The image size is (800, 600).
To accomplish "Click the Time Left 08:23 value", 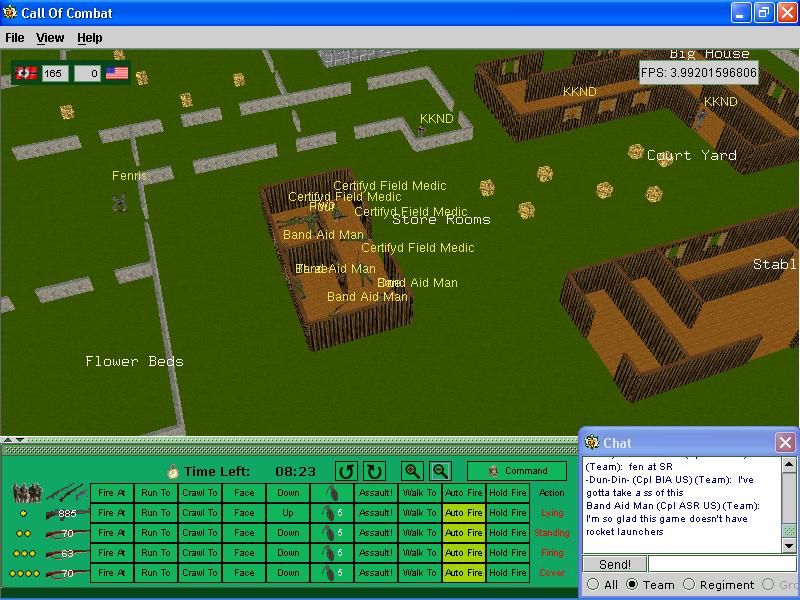I will click(295, 471).
